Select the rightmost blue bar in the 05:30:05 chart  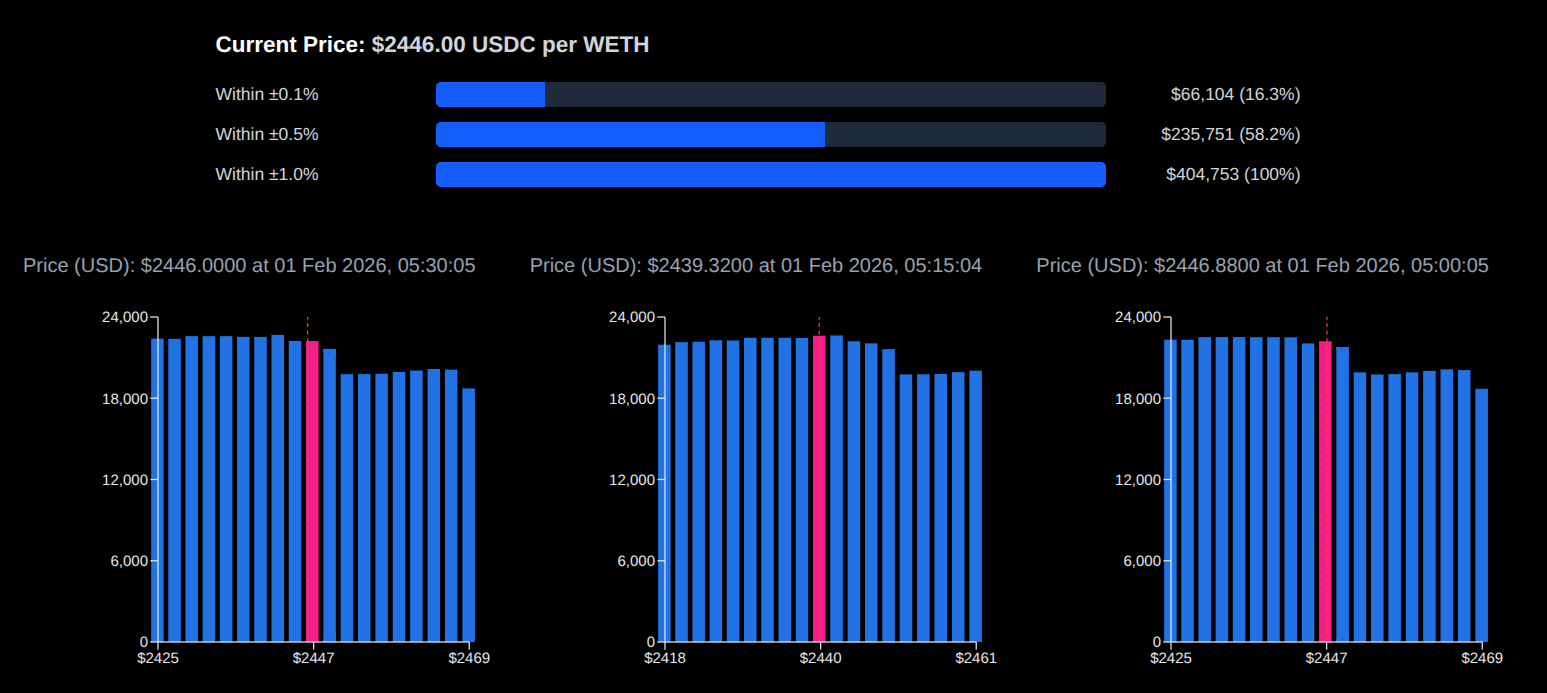[468, 515]
